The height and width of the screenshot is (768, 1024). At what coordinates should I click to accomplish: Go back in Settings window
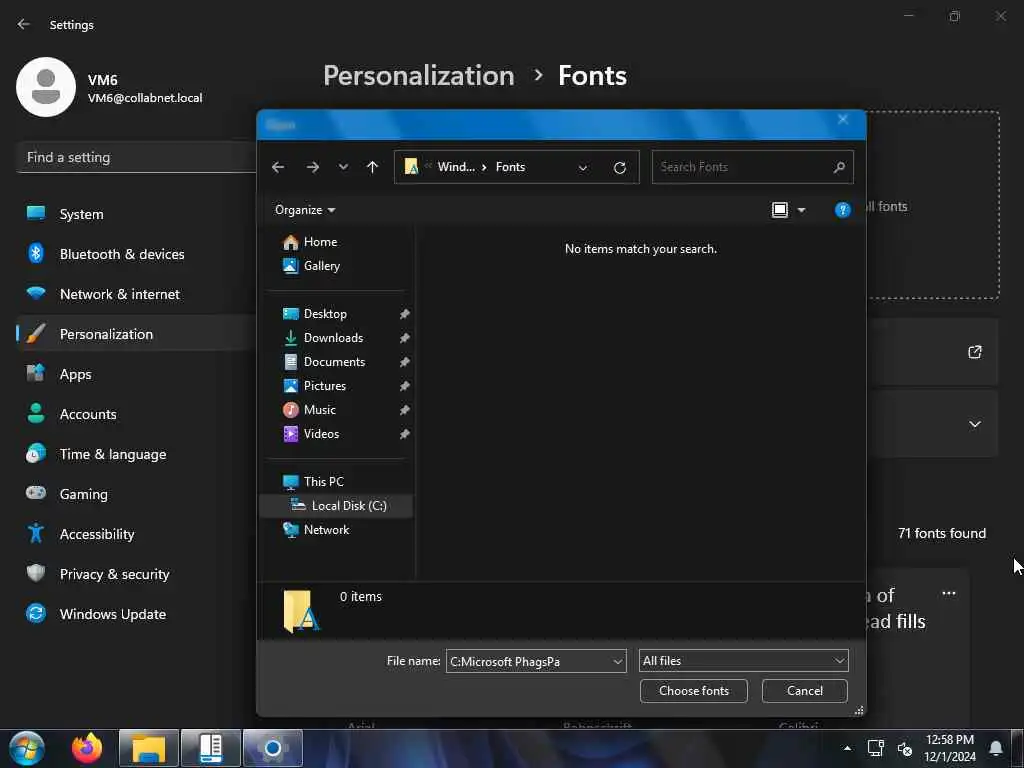tap(24, 24)
